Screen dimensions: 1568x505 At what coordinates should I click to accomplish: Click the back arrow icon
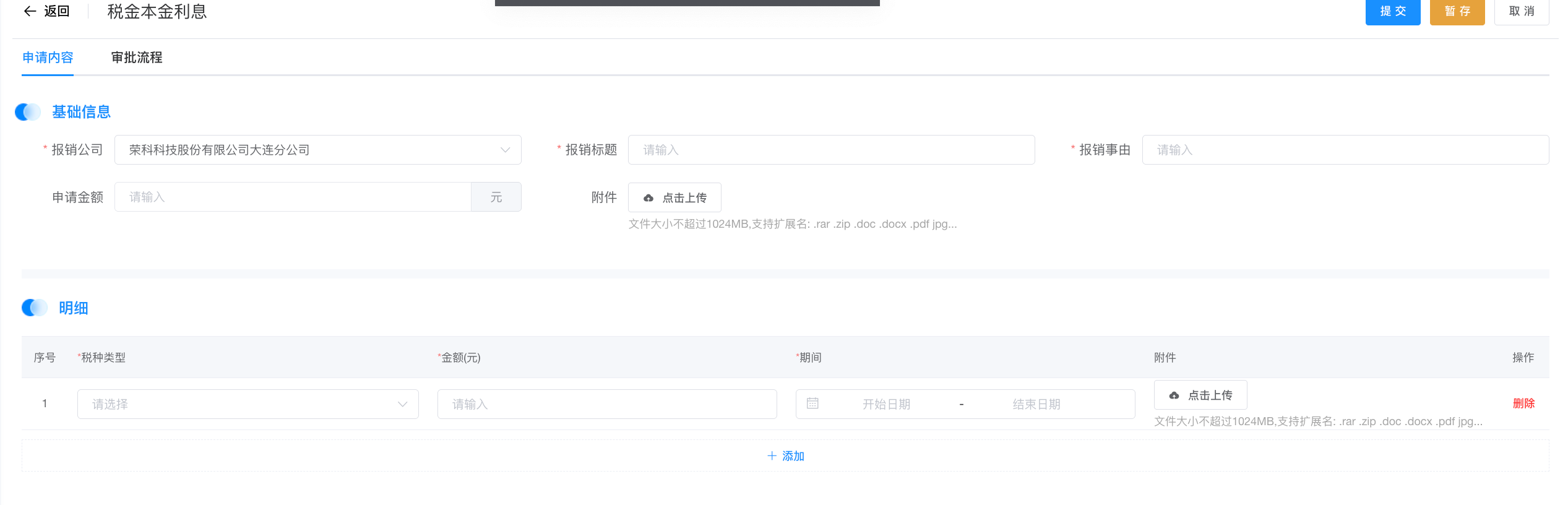point(30,11)
